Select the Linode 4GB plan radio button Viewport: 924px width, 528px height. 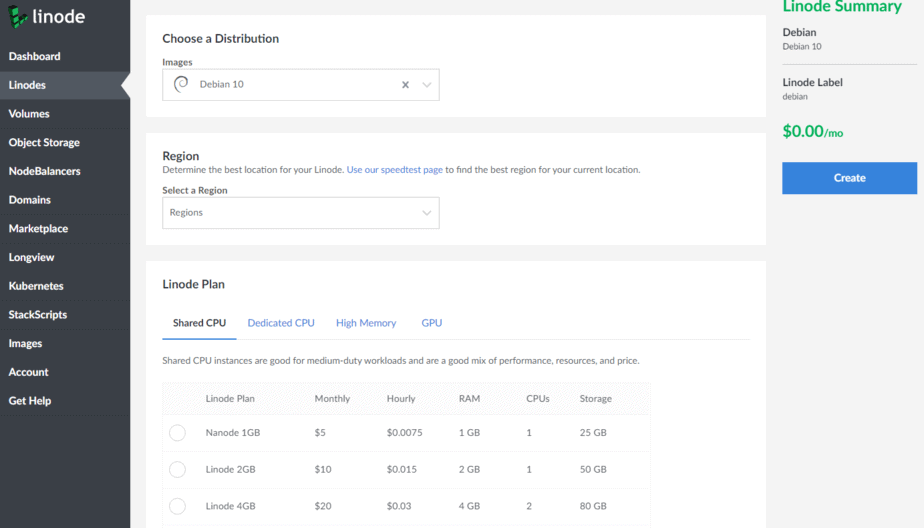[x=177, y=506]
